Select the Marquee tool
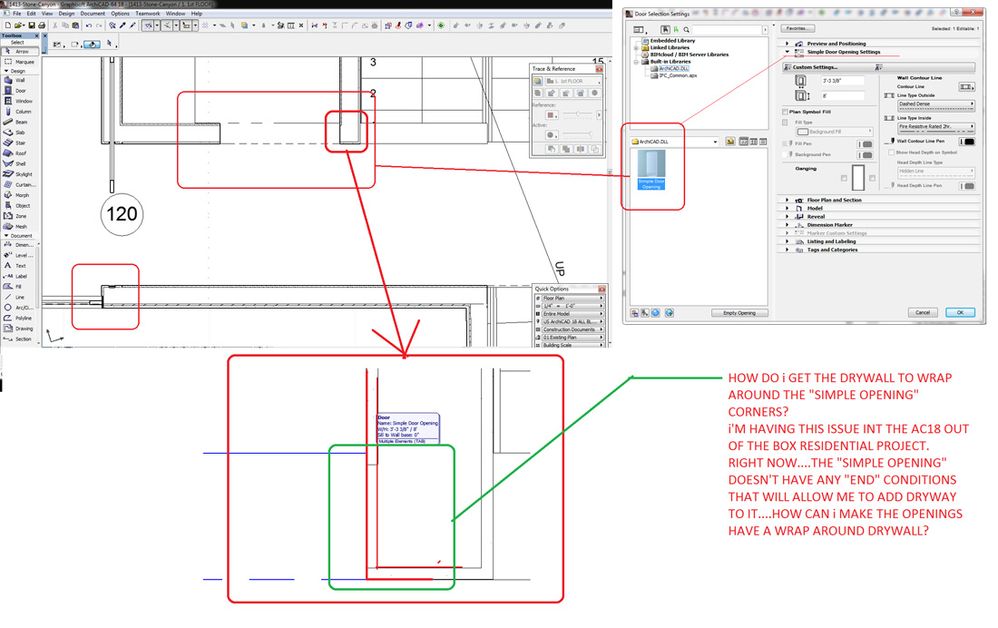Viewport: 998px width, 628px height. pos(20,62)
